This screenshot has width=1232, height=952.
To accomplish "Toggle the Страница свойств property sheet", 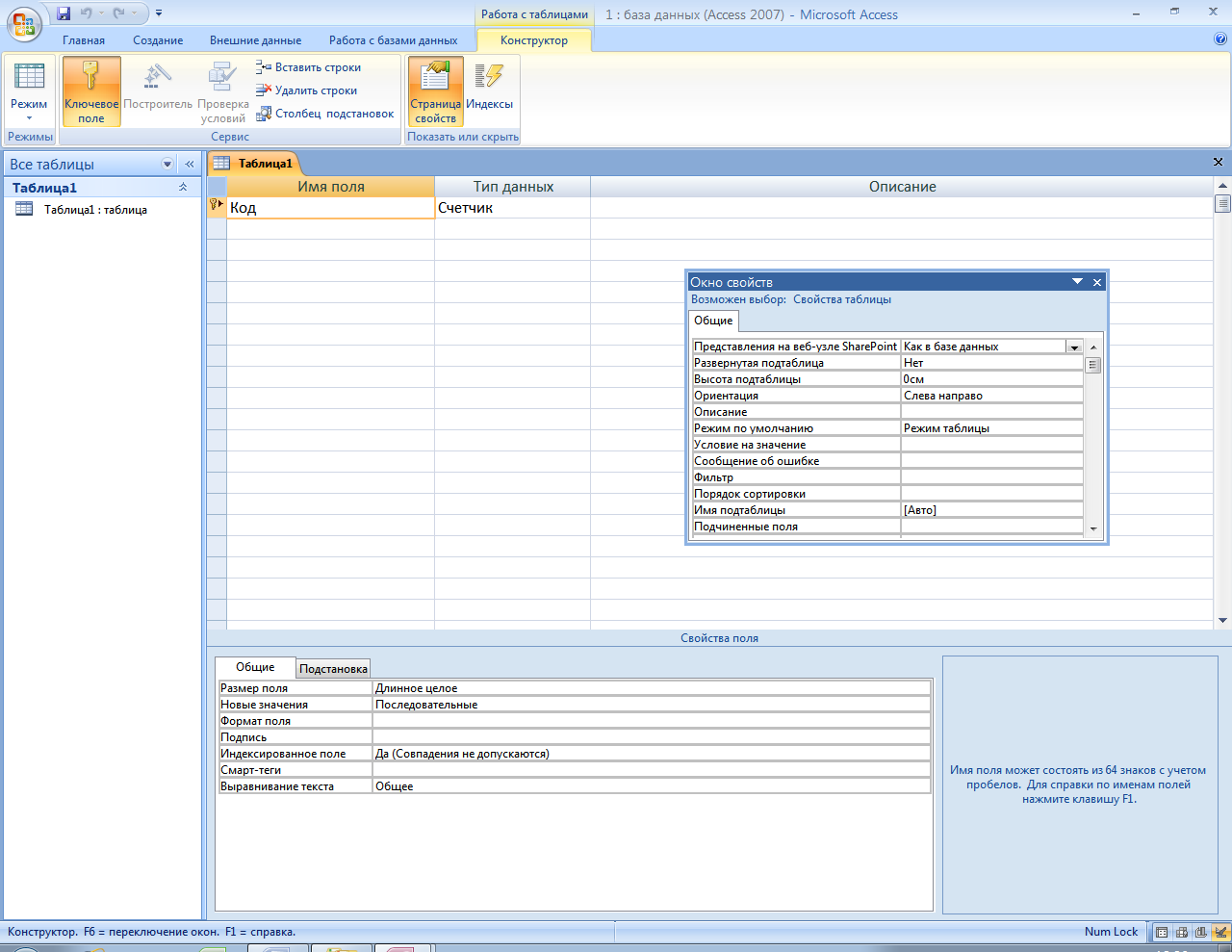I will tap(435, 91).
